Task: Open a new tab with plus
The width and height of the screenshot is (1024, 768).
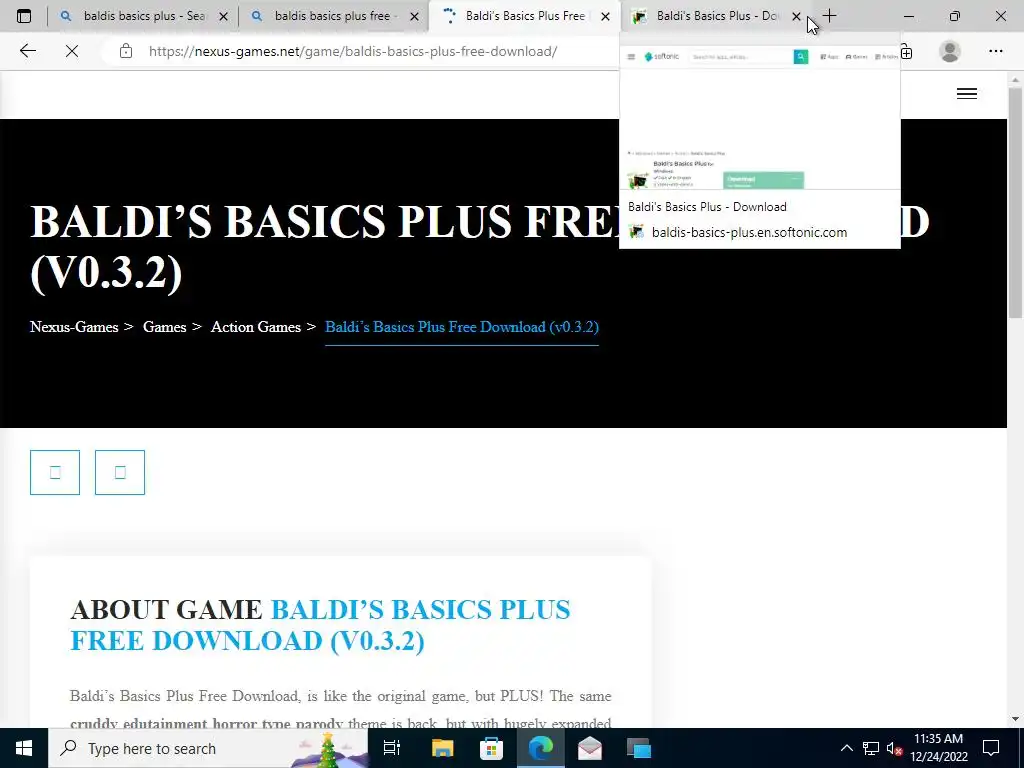Action: [829, 16]
